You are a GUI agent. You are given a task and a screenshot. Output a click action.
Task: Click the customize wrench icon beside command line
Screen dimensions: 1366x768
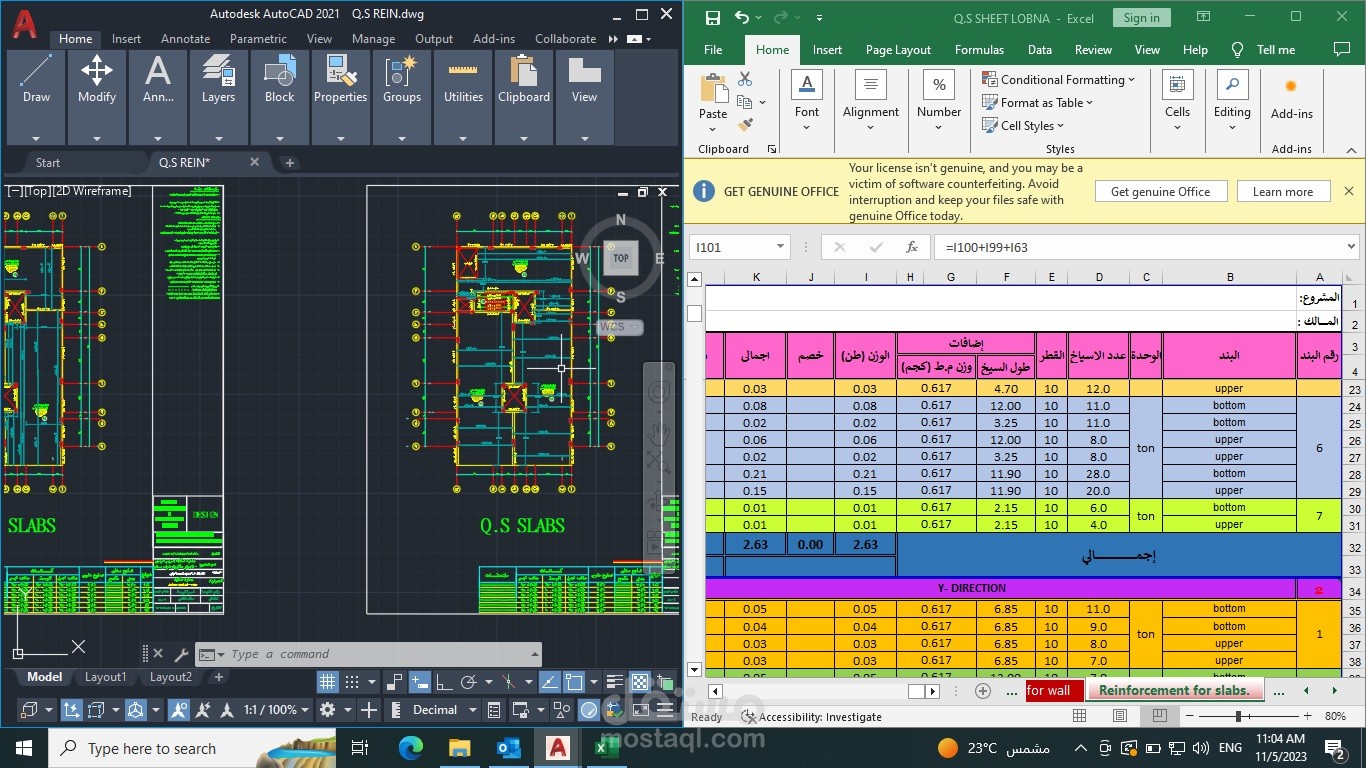pyautogui.click(x=181, y=655)
